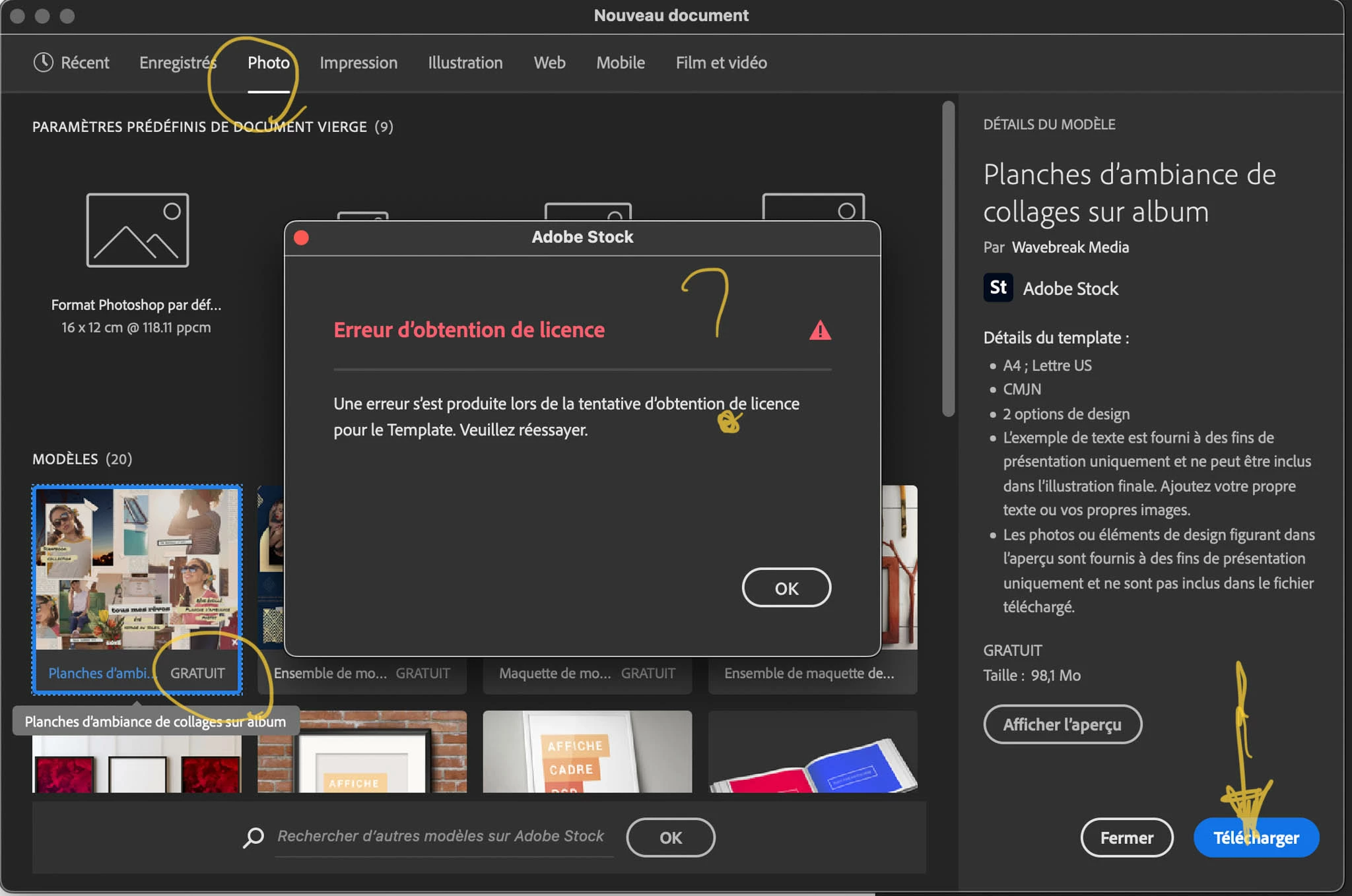Switch to the Impression tab
Screen dimensions: 1352x896
(x=358, y=63)
